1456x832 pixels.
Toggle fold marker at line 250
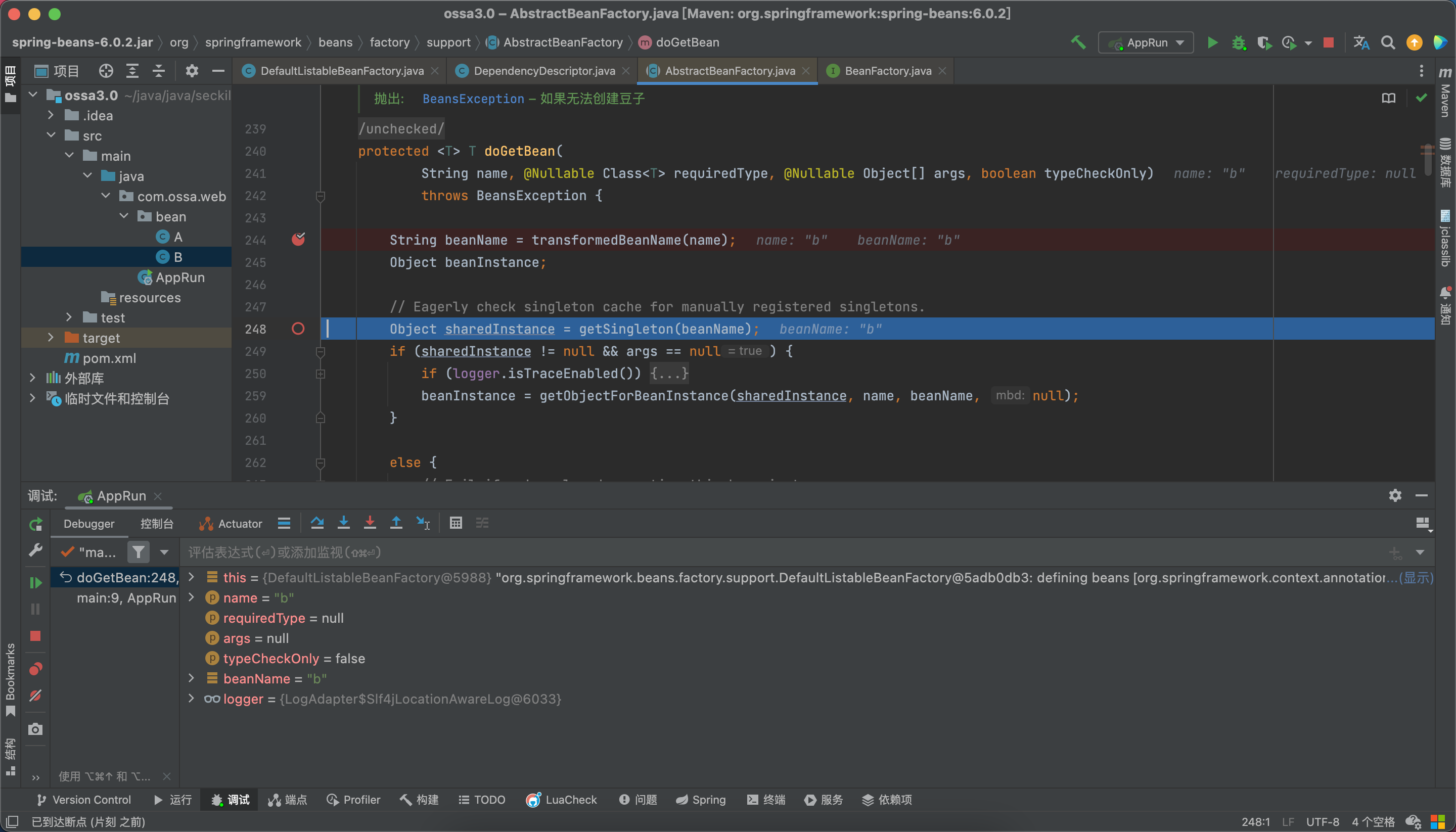321,374
